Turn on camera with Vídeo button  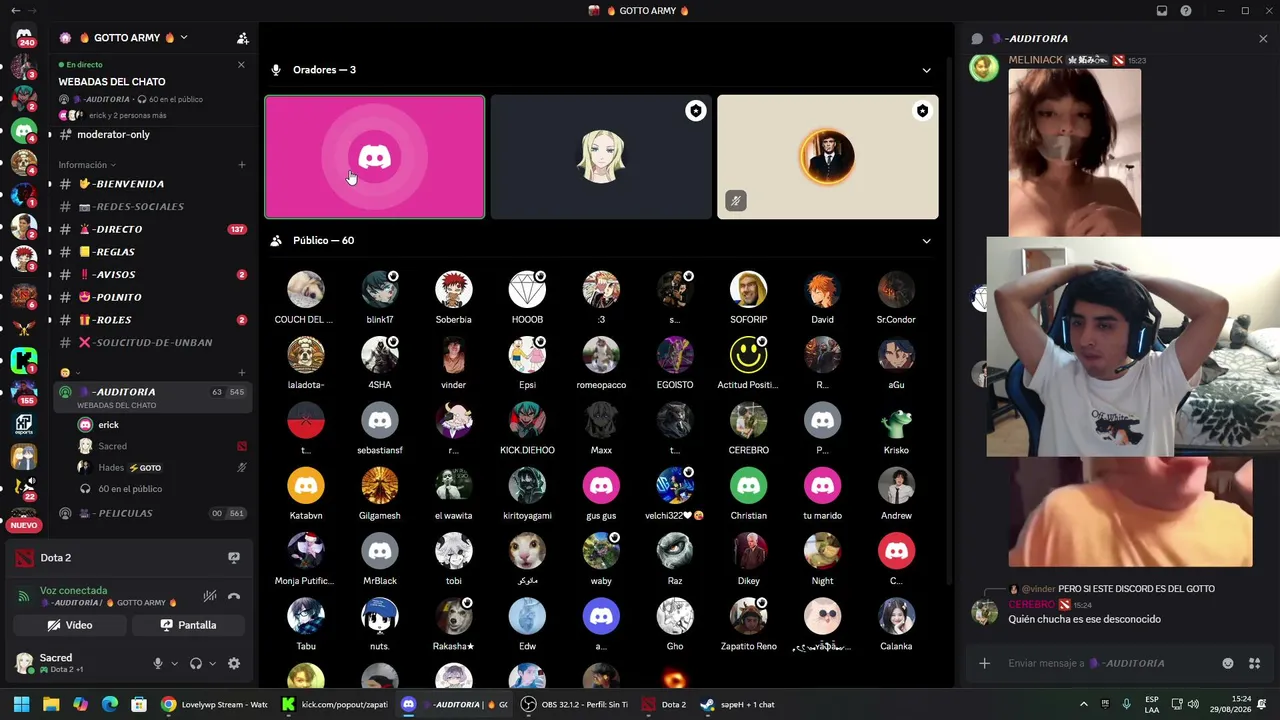coord(70,625)
